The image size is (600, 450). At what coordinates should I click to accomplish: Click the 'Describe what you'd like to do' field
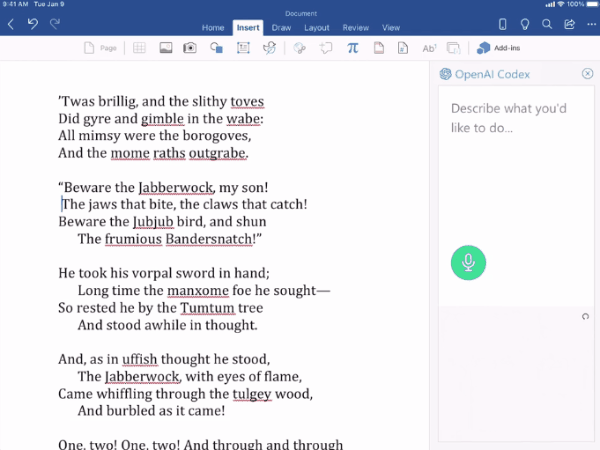(x=516, y=195)
